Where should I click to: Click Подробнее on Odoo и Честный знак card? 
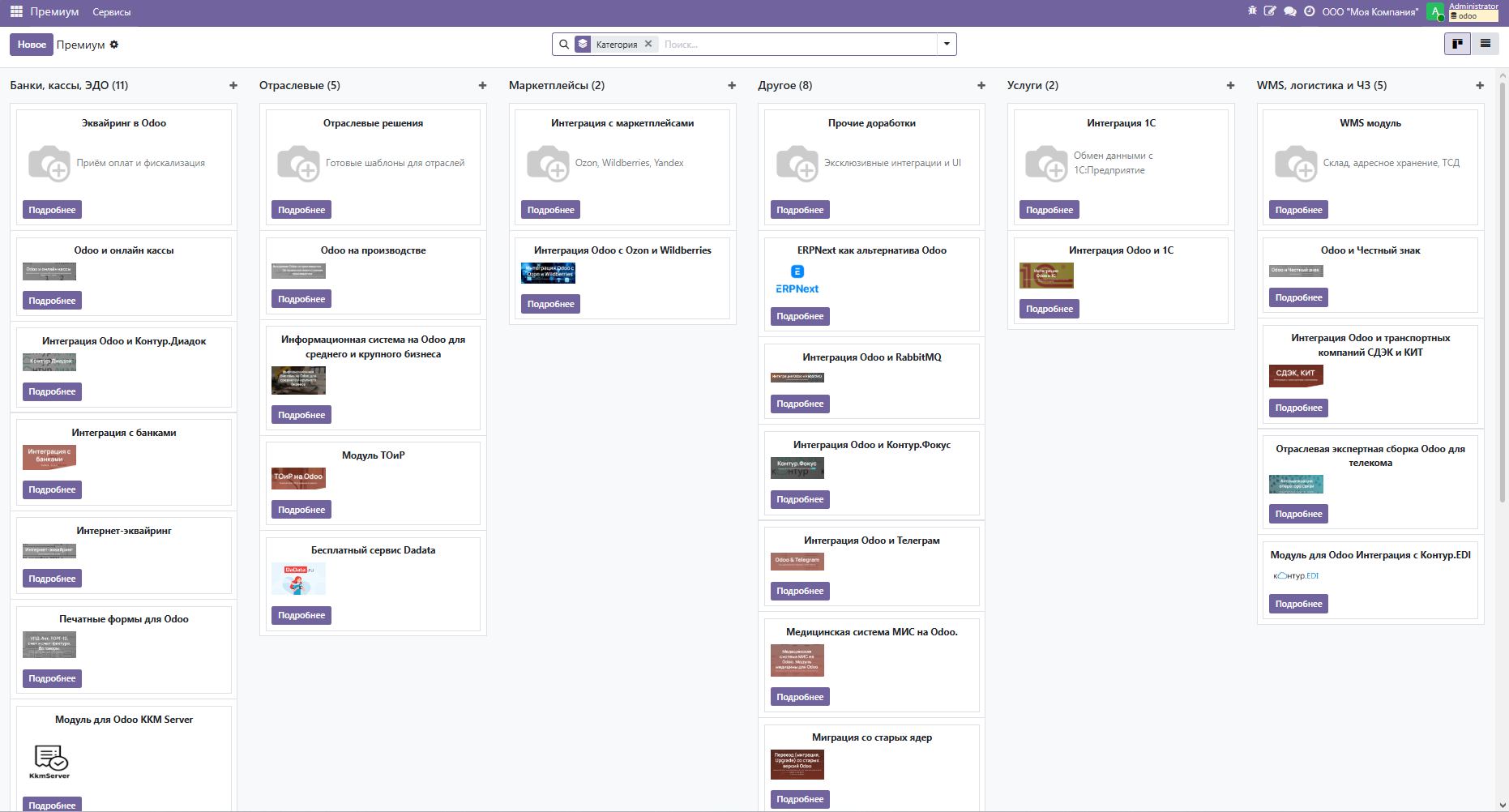(x=1299, y=297)
